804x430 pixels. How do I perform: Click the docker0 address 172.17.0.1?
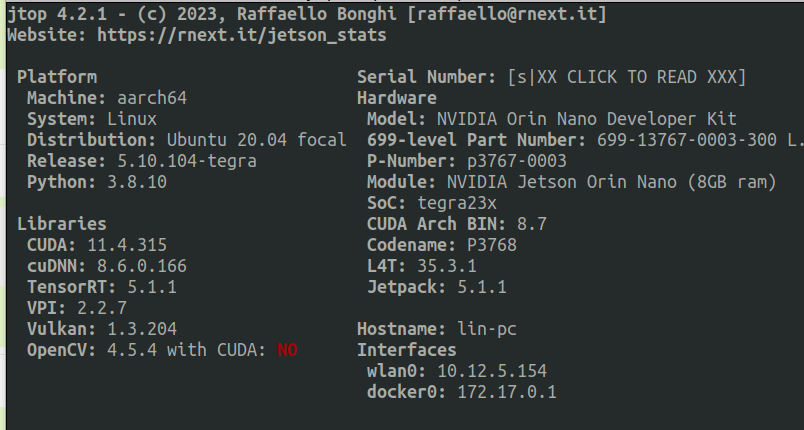pos(506,392)
